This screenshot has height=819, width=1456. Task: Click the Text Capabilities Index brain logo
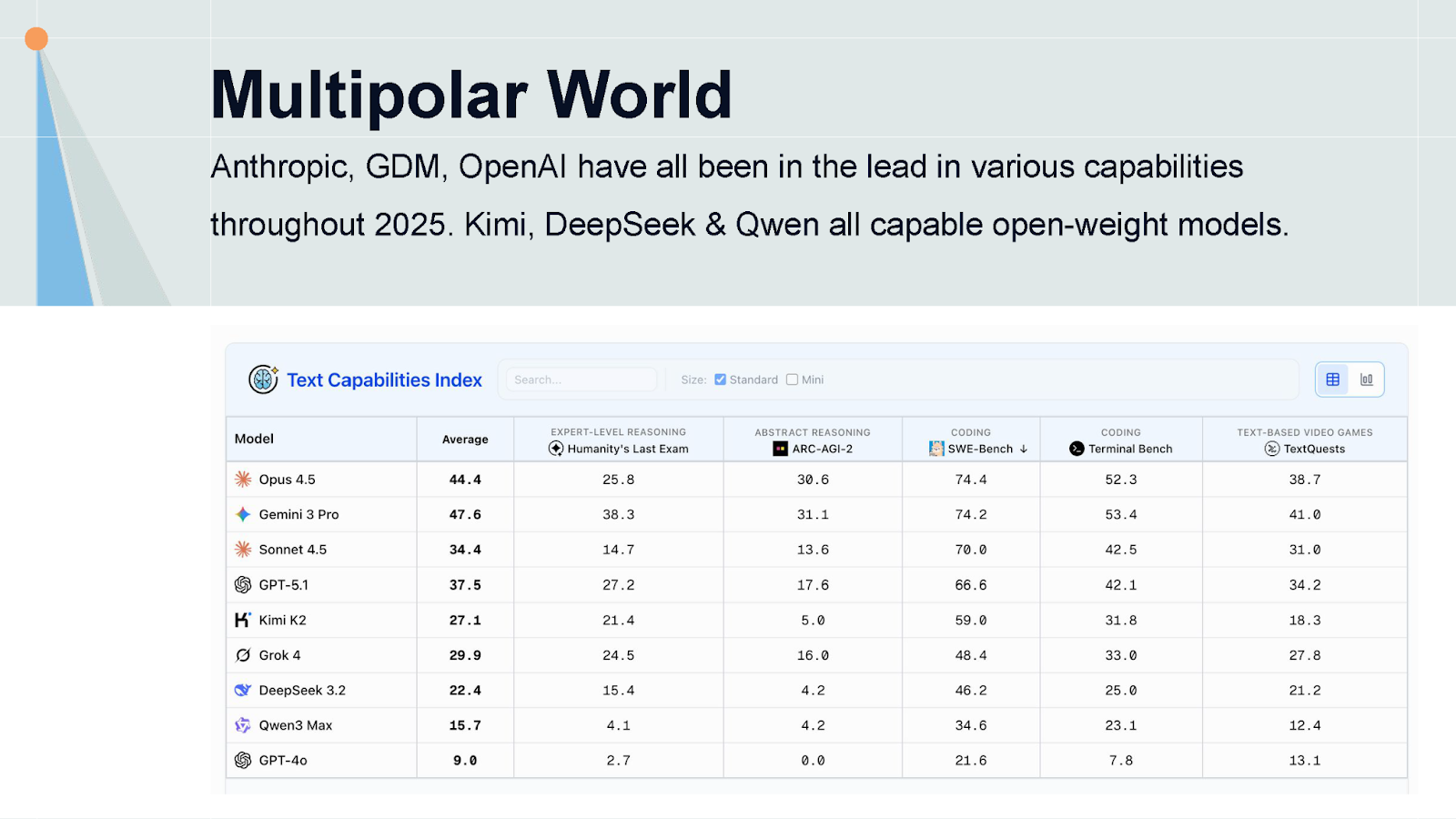[x=263, y=379]
